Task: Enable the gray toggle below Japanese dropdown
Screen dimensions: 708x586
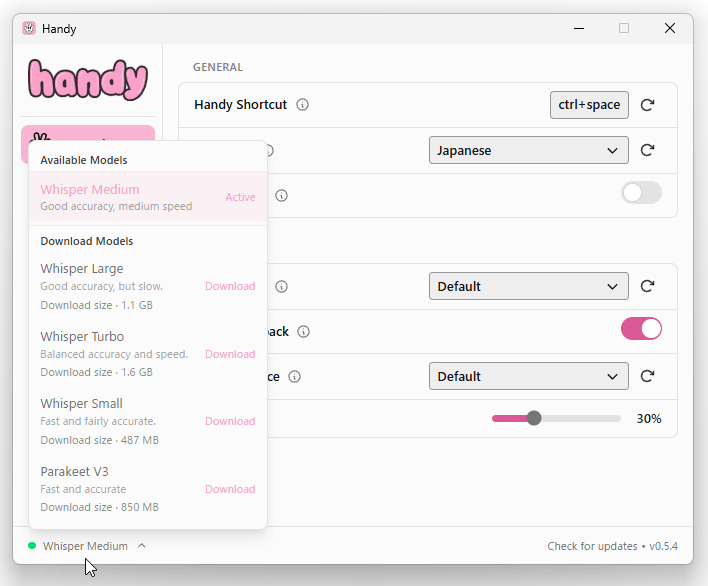Action: 641,193
